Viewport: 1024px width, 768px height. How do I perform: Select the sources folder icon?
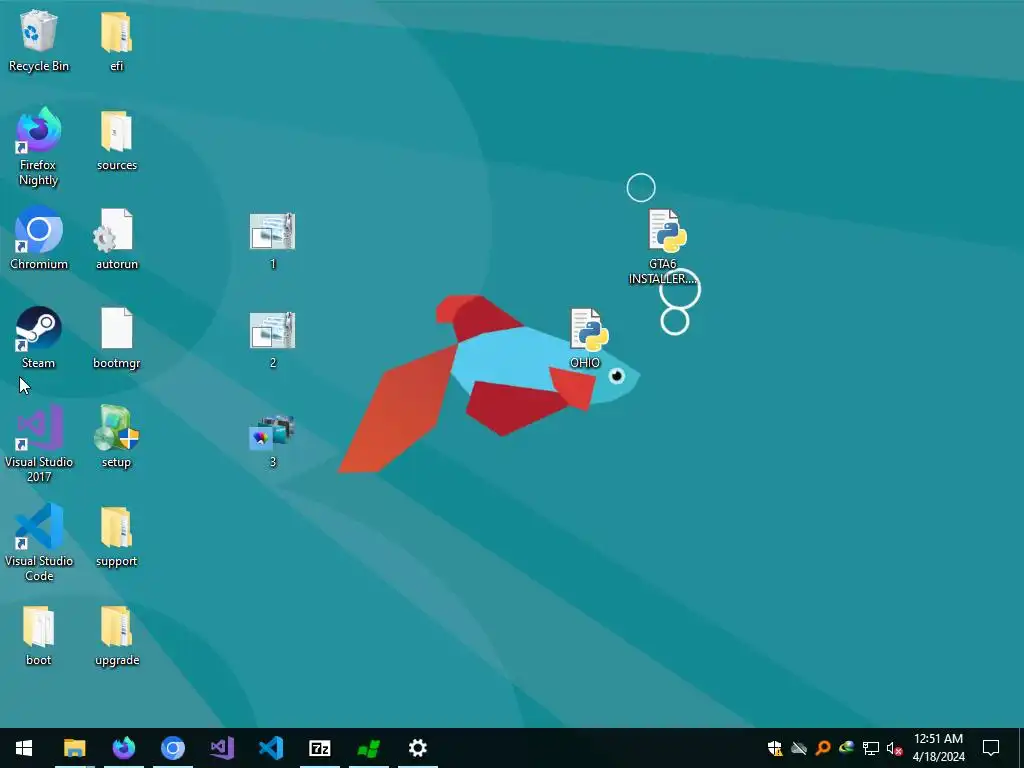[x=116, y=140]
